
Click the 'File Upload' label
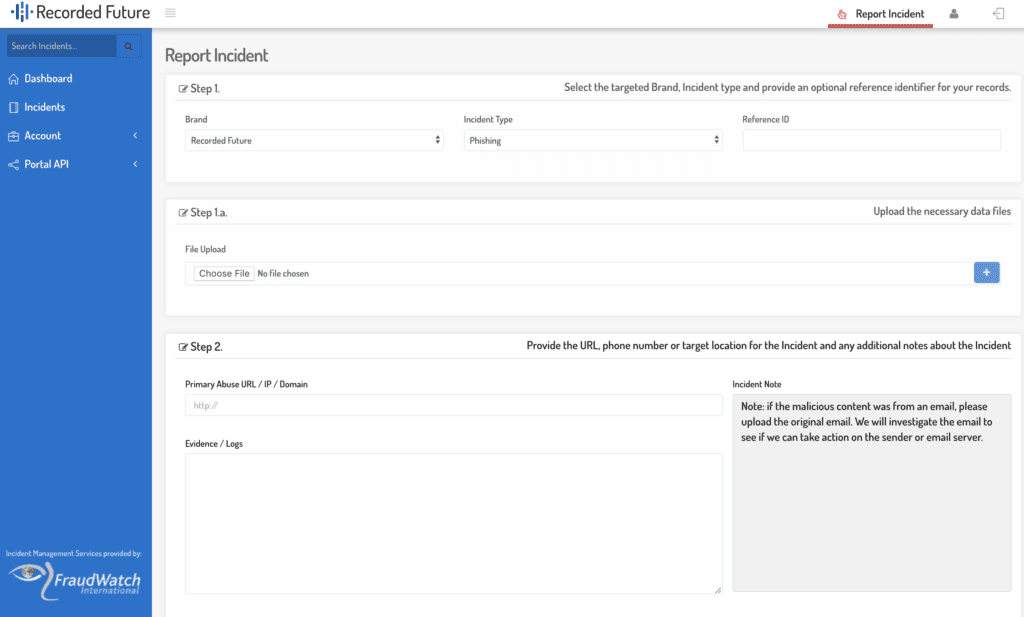click(x=205, y=249)
